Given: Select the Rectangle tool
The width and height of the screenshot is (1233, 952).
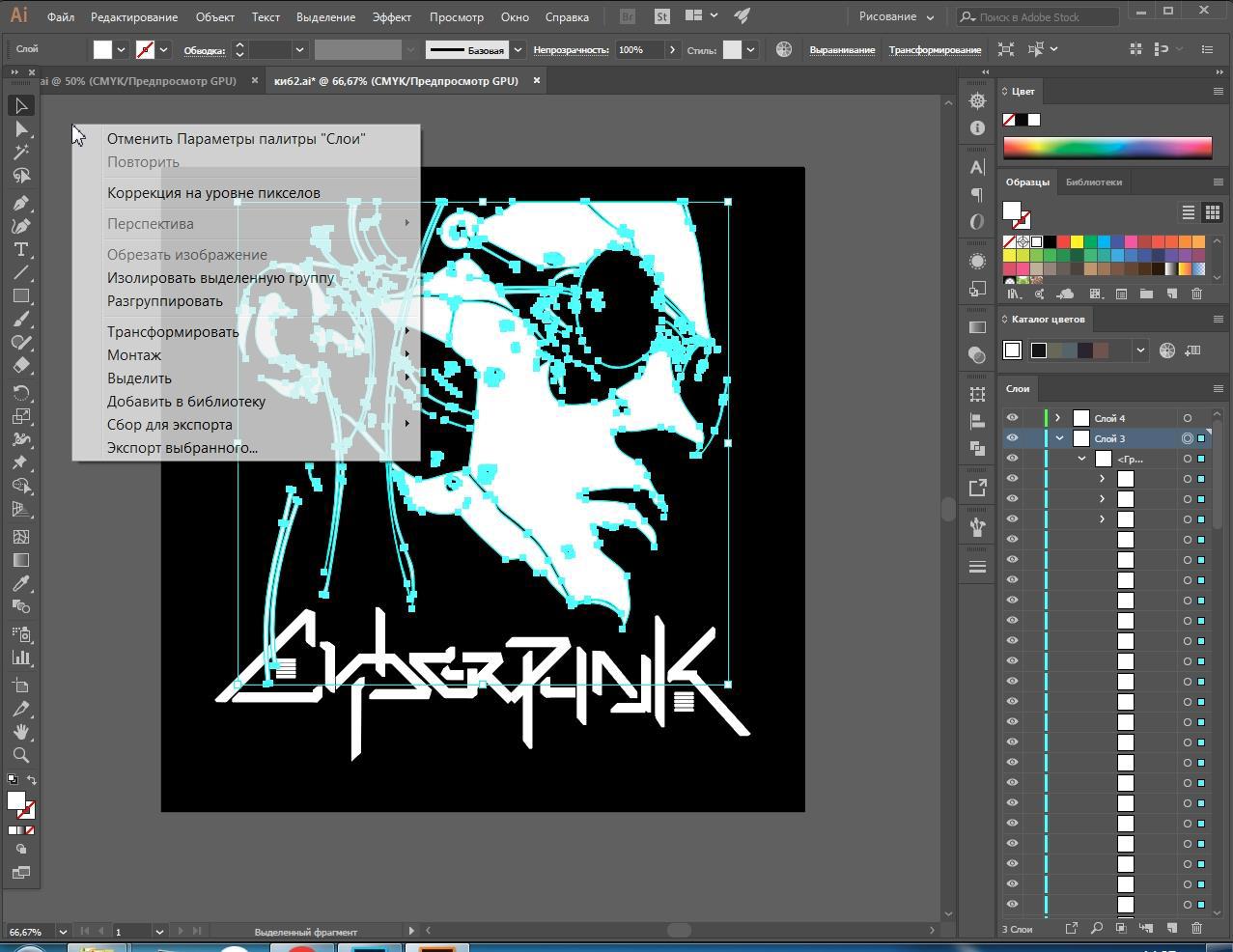Looking at the screenshot, I should pos(20,296).
